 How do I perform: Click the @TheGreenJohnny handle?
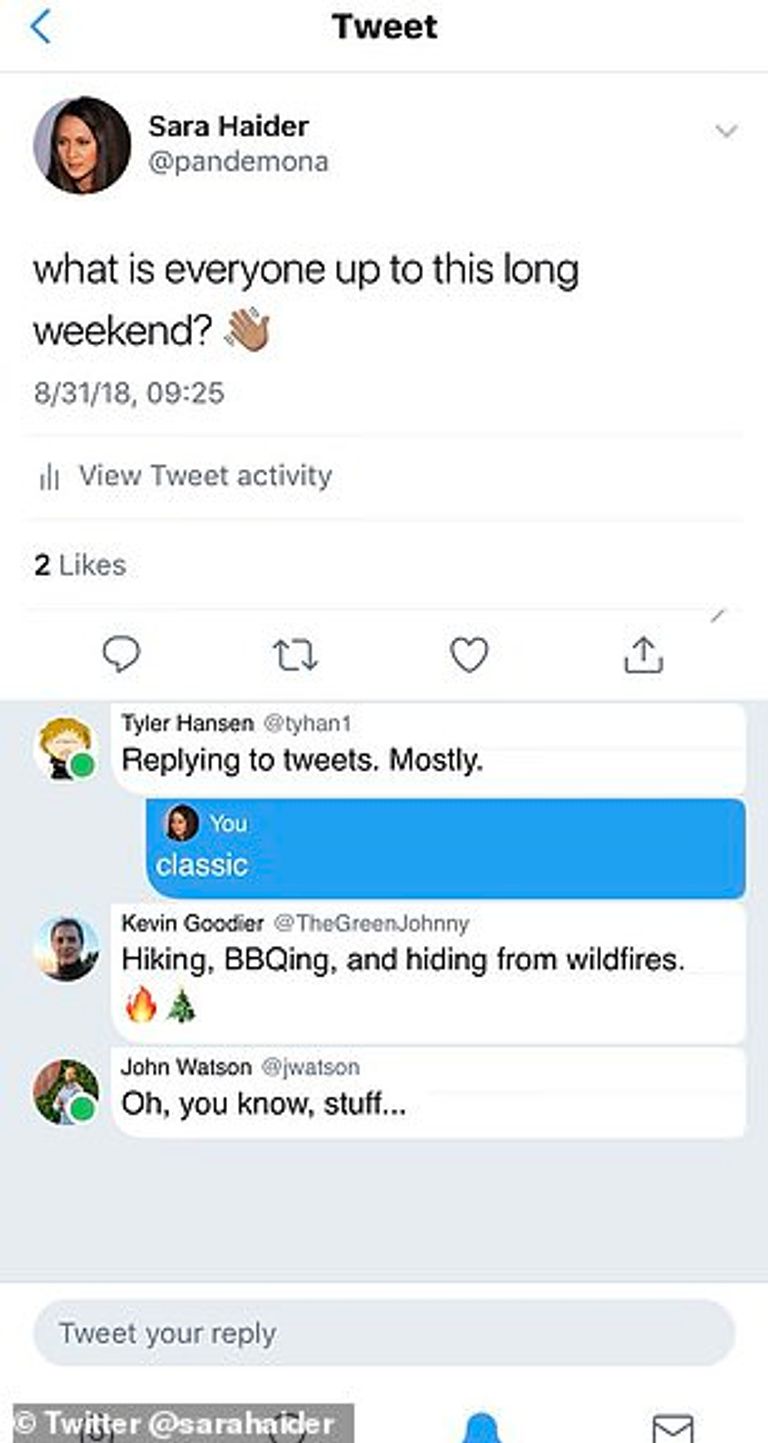coord(370,923)
